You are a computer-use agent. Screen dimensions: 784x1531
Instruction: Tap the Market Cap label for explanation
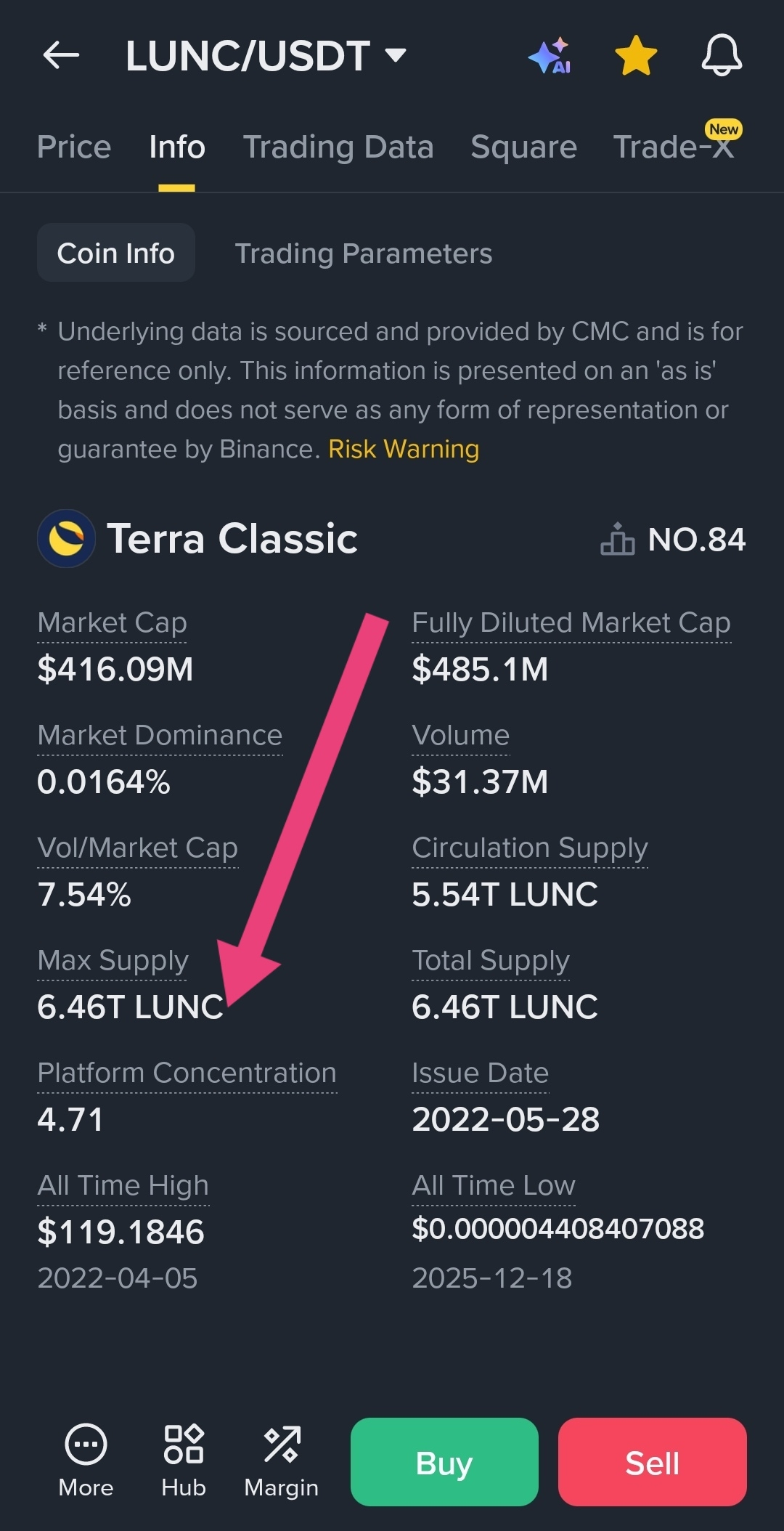pos(112,623)
